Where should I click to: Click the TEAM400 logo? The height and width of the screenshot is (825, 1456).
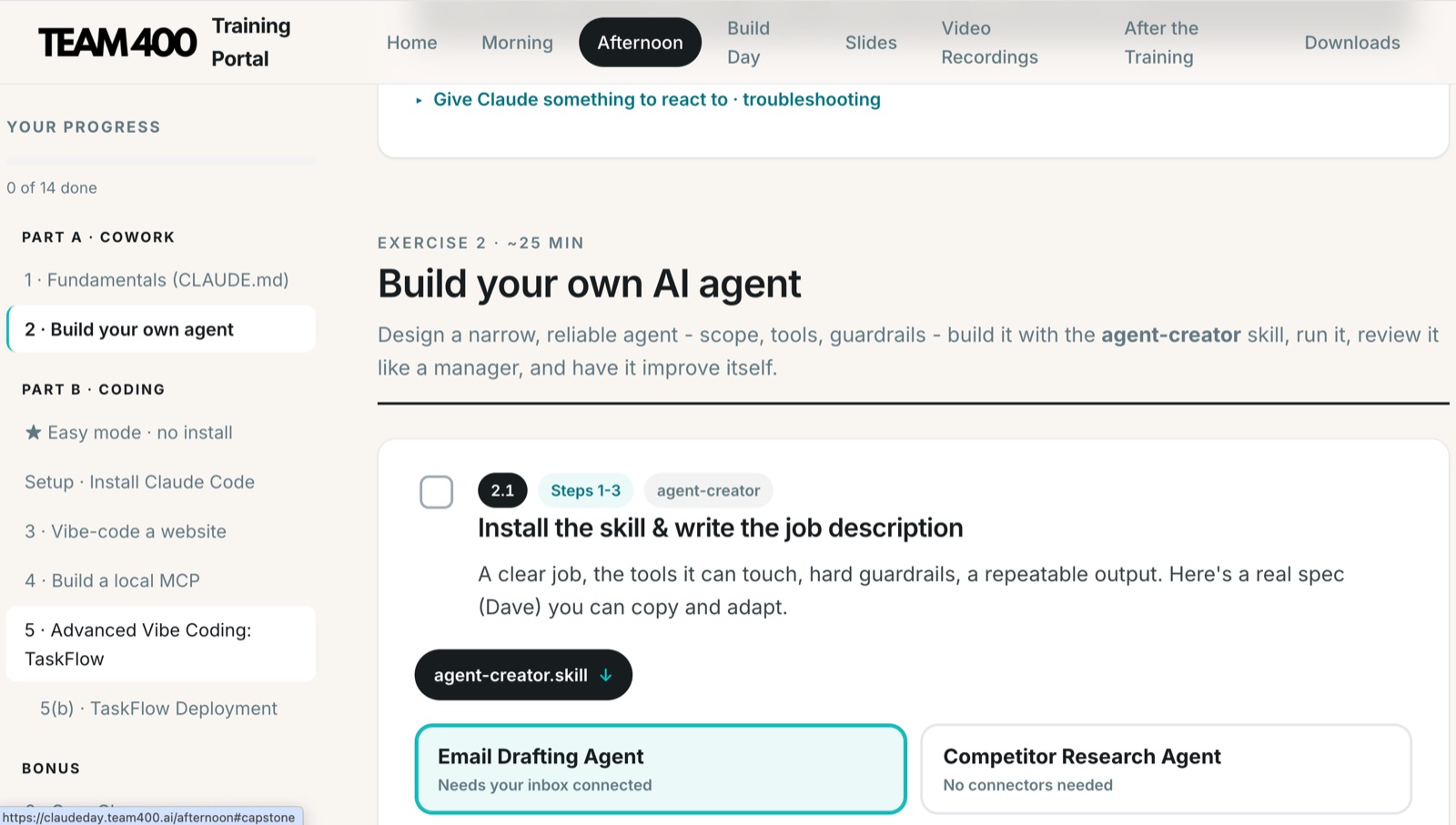point(117,43)
